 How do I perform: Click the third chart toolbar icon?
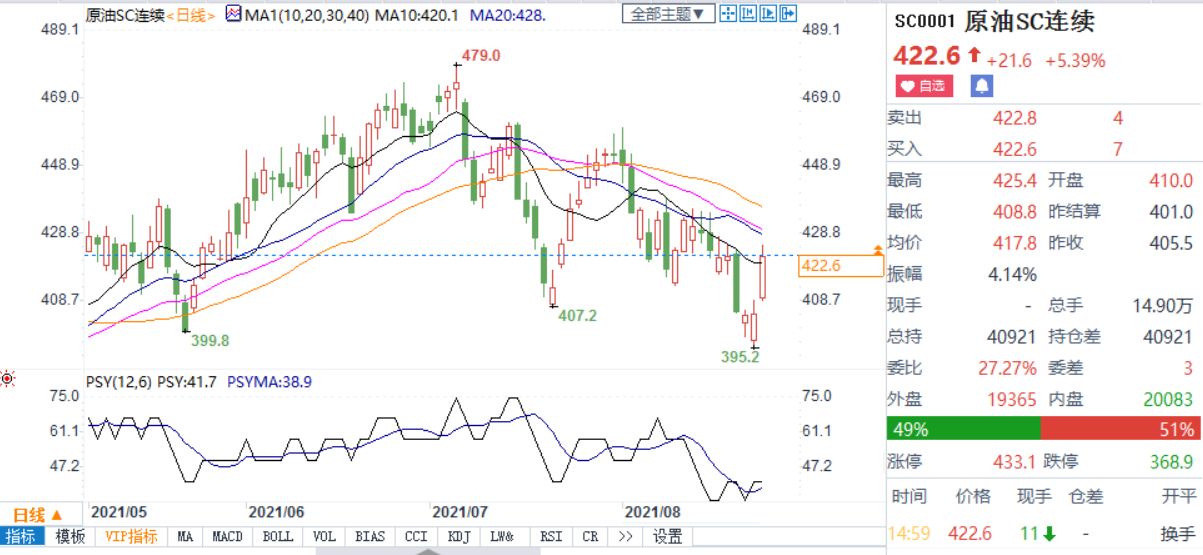766,14
